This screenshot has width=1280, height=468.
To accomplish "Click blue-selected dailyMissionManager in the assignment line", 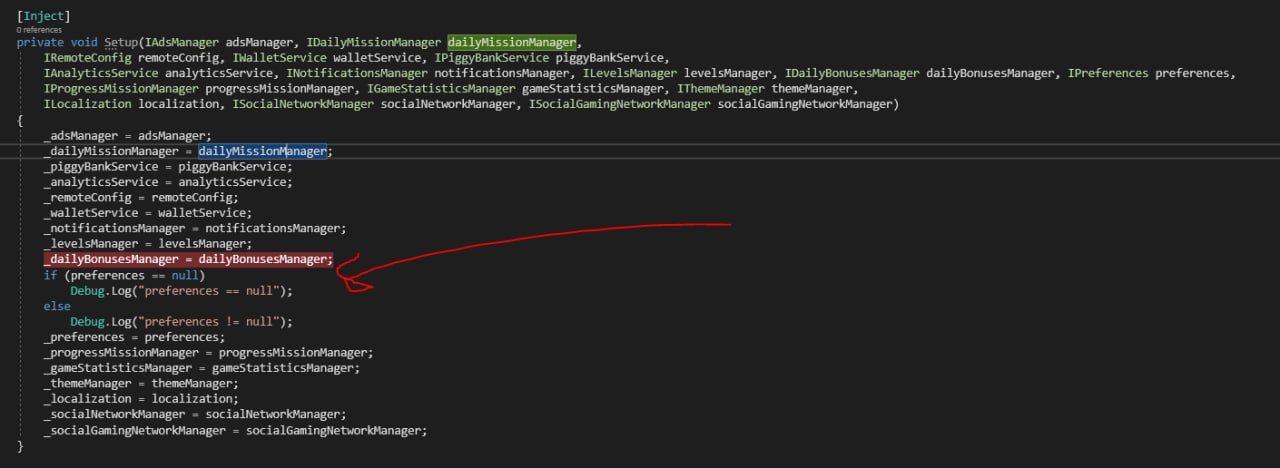I will click(x=262, y=151).
